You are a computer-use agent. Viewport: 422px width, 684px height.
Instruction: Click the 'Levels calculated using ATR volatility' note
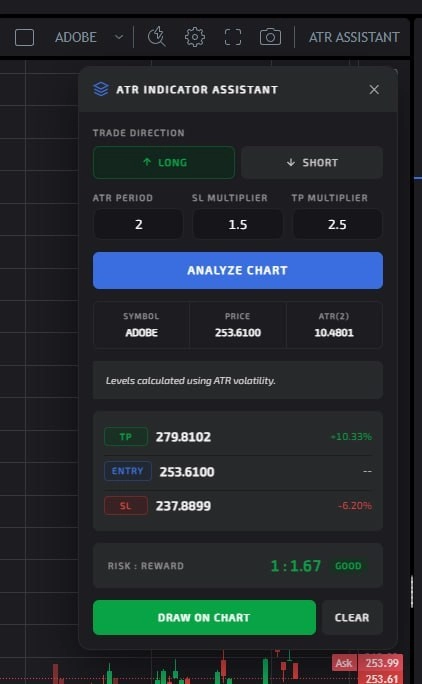pyautogui.click(x=191, y=381)
